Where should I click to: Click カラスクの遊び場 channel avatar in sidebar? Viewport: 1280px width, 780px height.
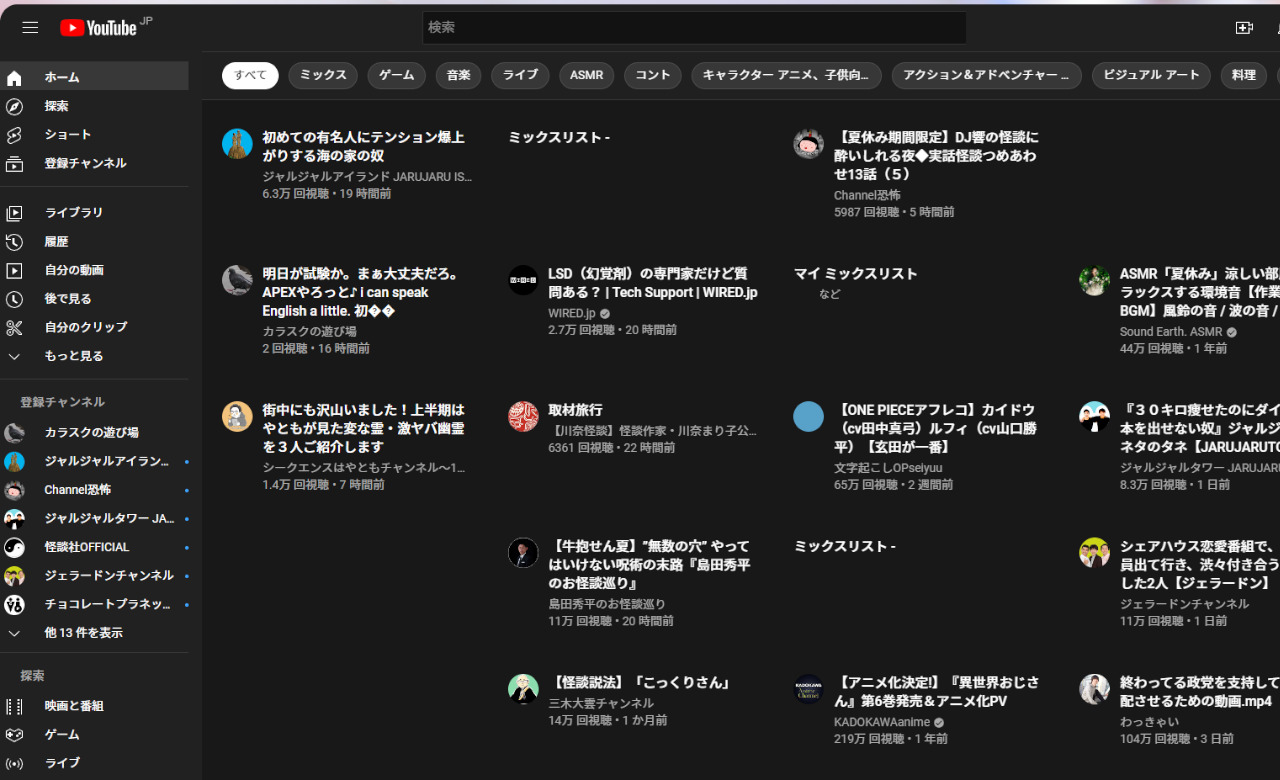(x=14, y=433)
